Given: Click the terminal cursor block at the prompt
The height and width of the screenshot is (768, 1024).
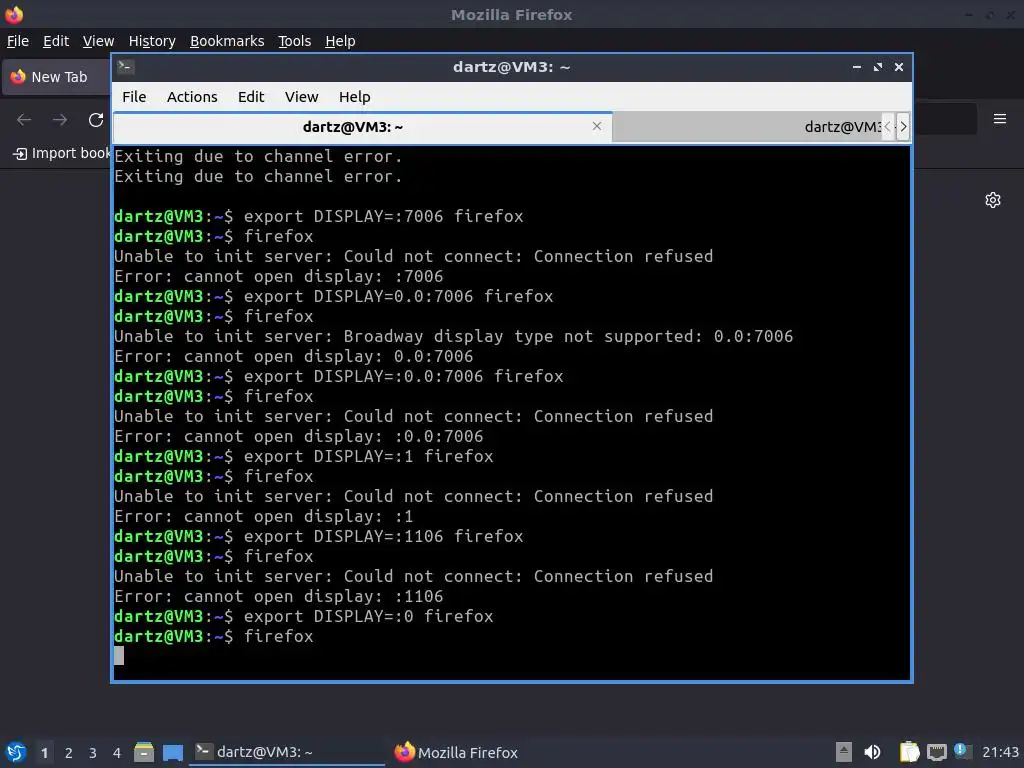Looking at the screenshot, I should coord(119,656).
